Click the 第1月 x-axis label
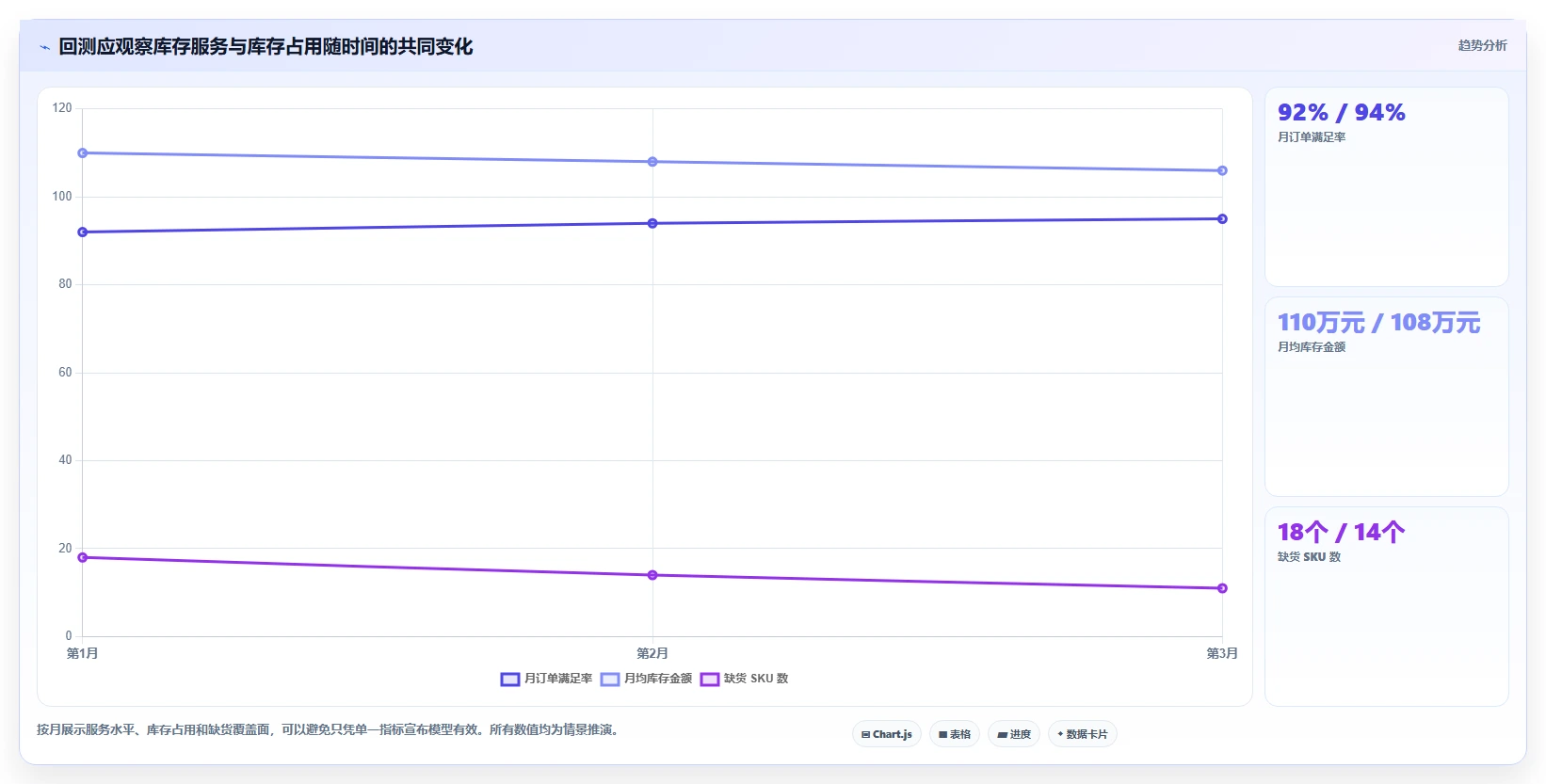Screen dimensions: 1546x784 [x=83, y=653]
